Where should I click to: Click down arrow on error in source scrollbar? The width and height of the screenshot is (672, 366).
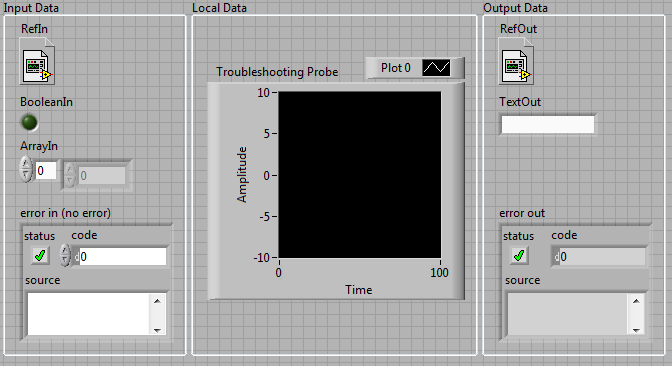[x=157, y=330]
